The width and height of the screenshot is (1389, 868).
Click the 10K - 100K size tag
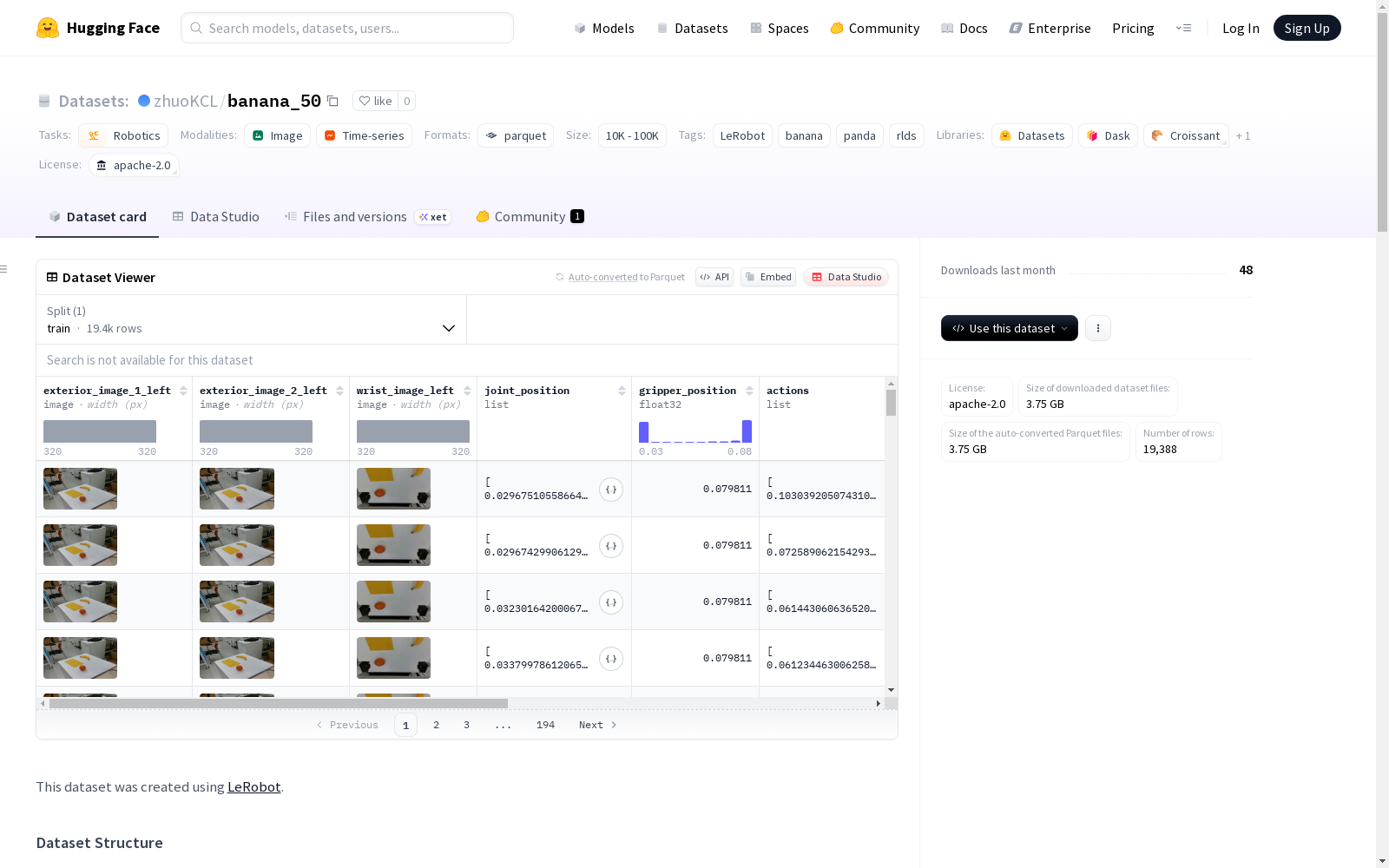click(x=632, y=135)
